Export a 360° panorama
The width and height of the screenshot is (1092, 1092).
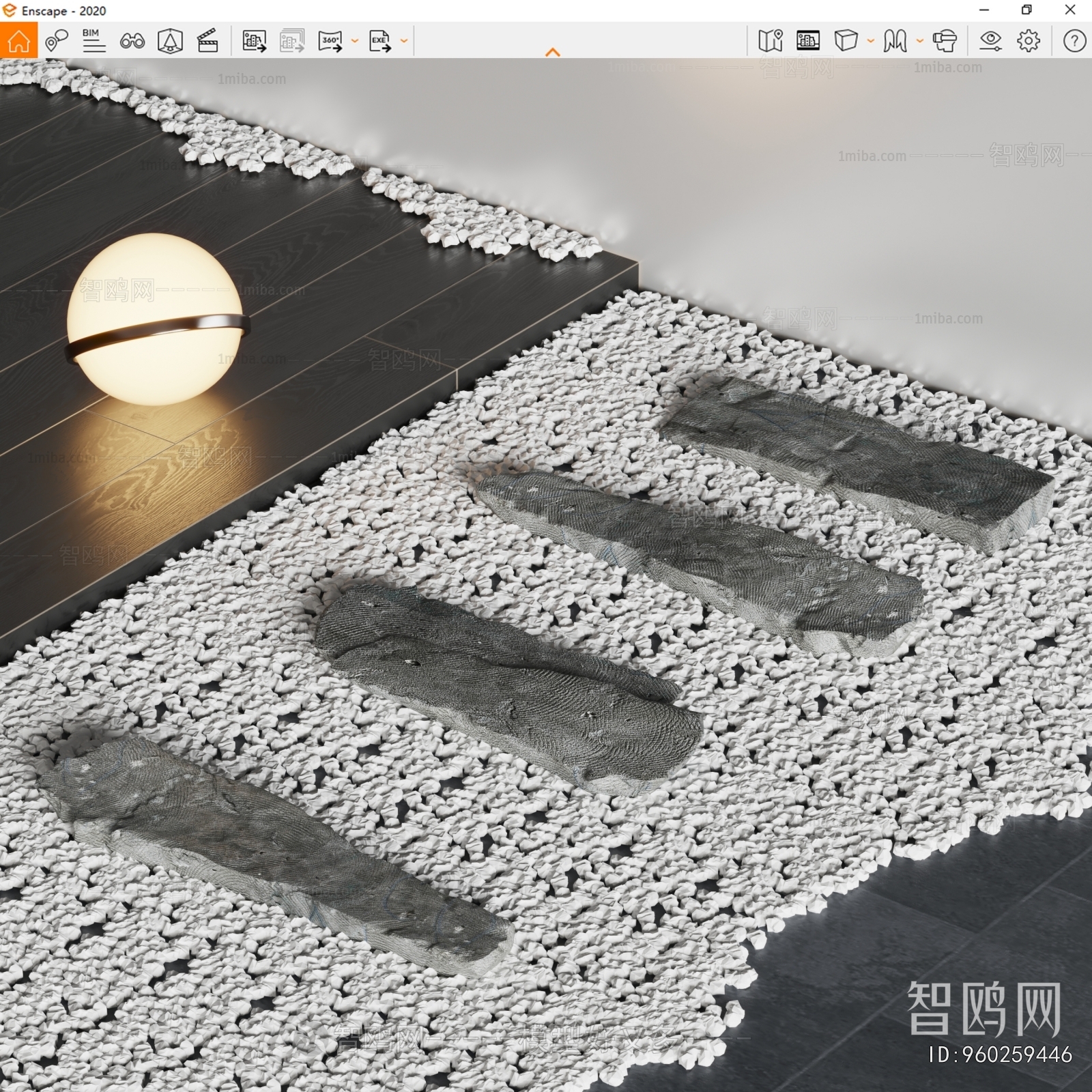pyautogui.click(x=331, y=41)
